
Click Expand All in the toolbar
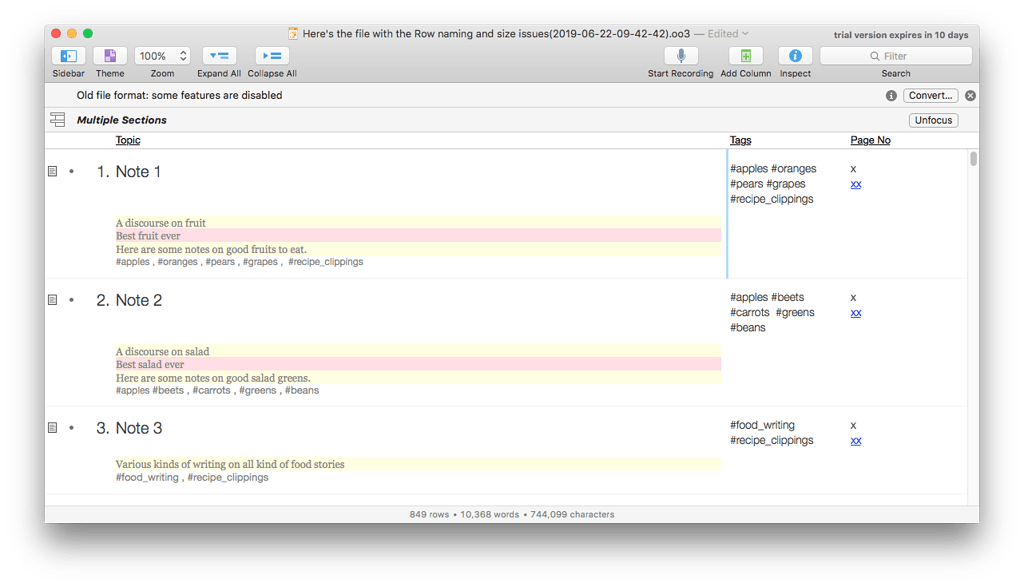[x=218, y=55]
